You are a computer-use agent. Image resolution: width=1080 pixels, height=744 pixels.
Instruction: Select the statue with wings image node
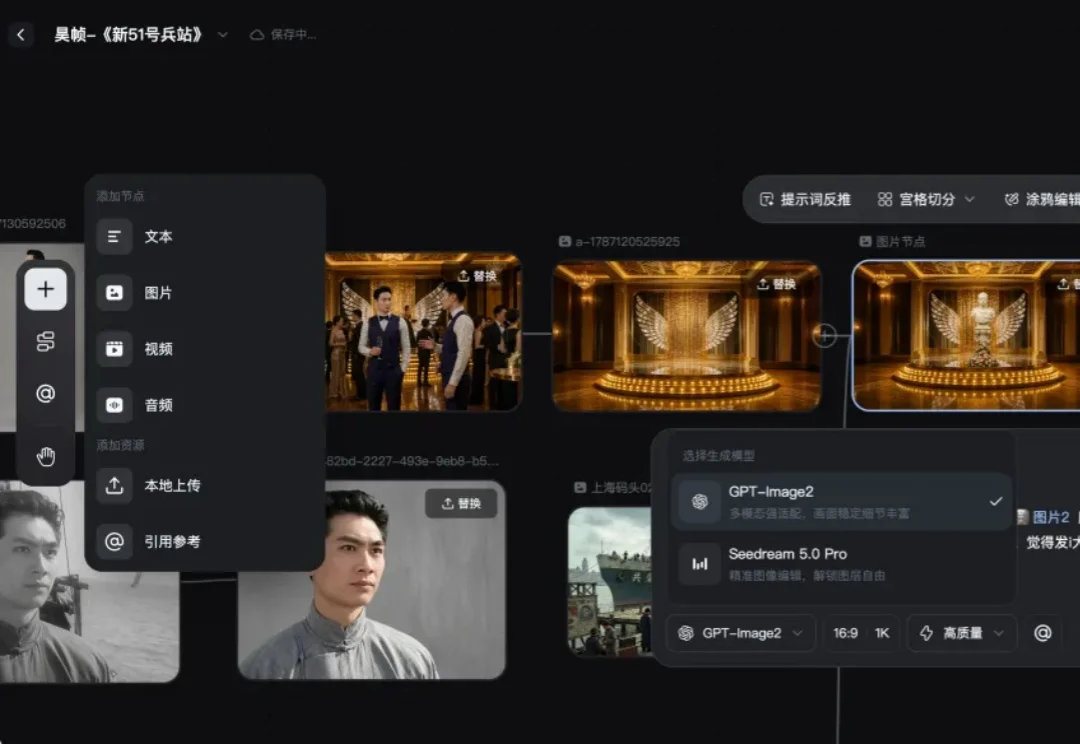pyautogui.click(x=966, y=335)
